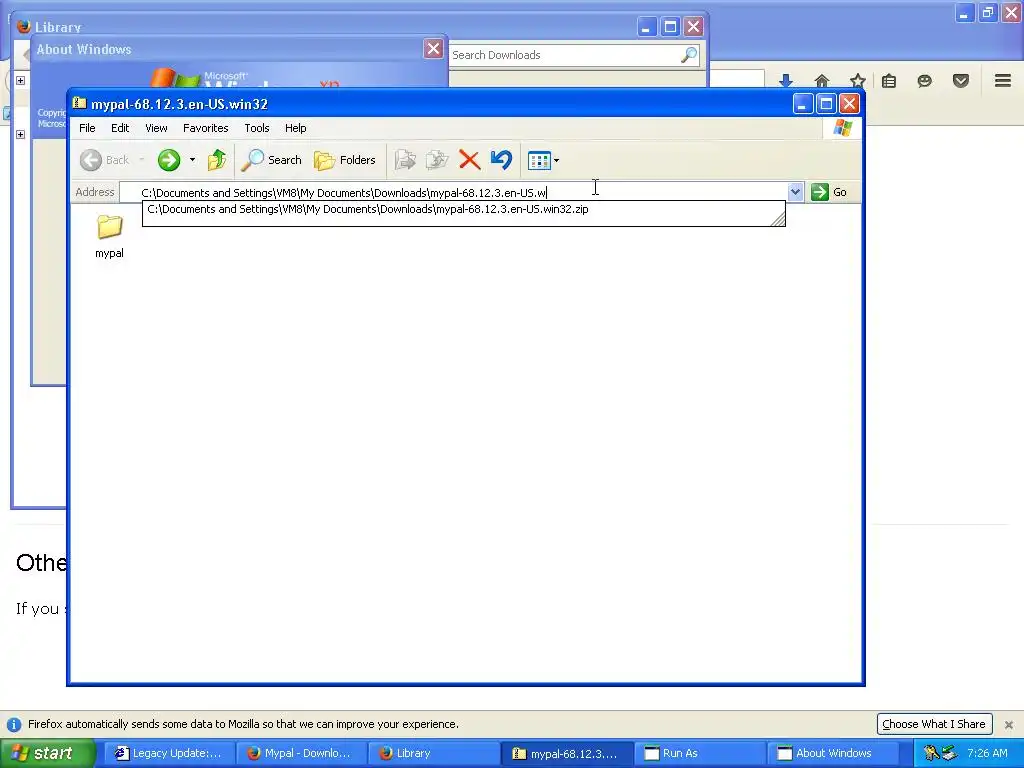
Task: Dismiss the Firefox data notification bar
Action: coord(1009,724)
